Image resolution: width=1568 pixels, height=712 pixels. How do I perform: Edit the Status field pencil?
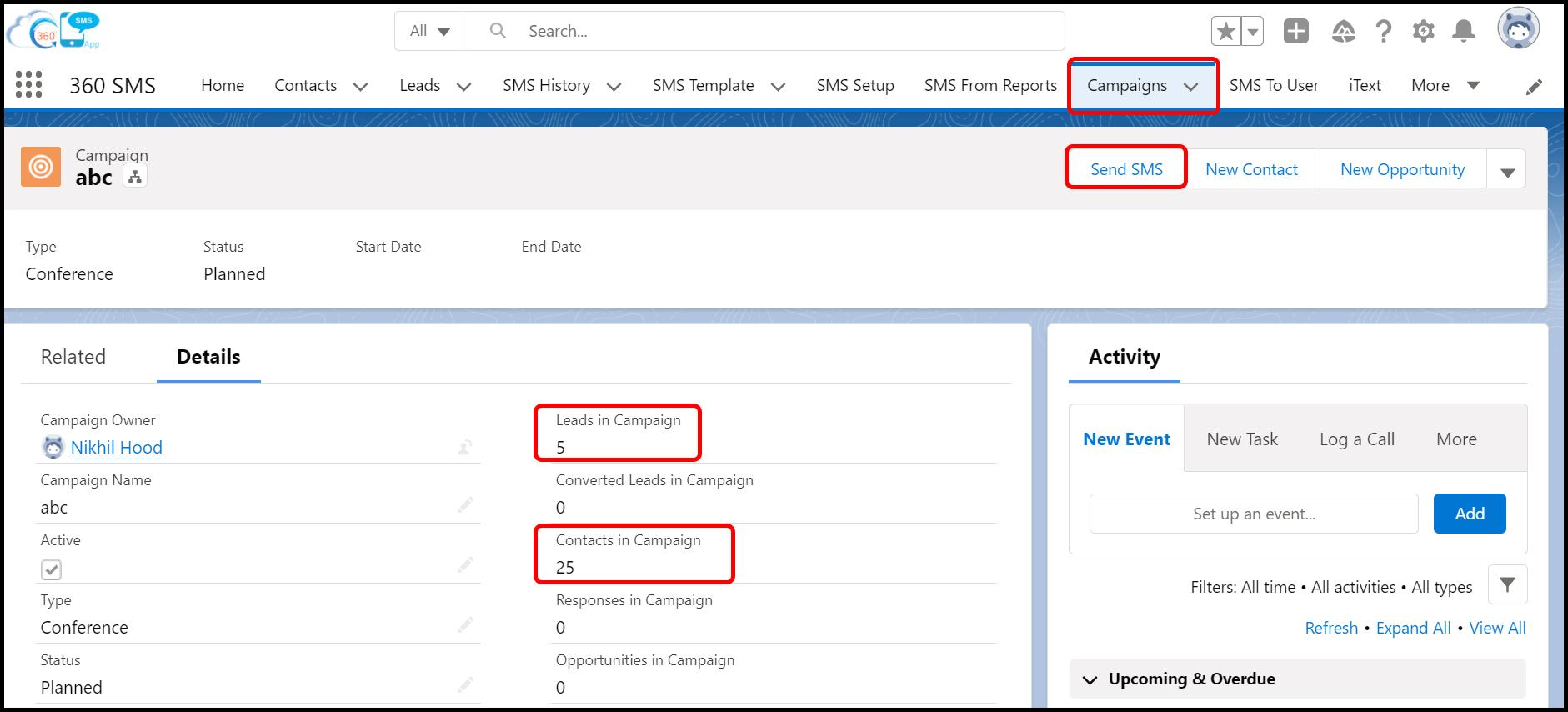[x=465, y=684]
